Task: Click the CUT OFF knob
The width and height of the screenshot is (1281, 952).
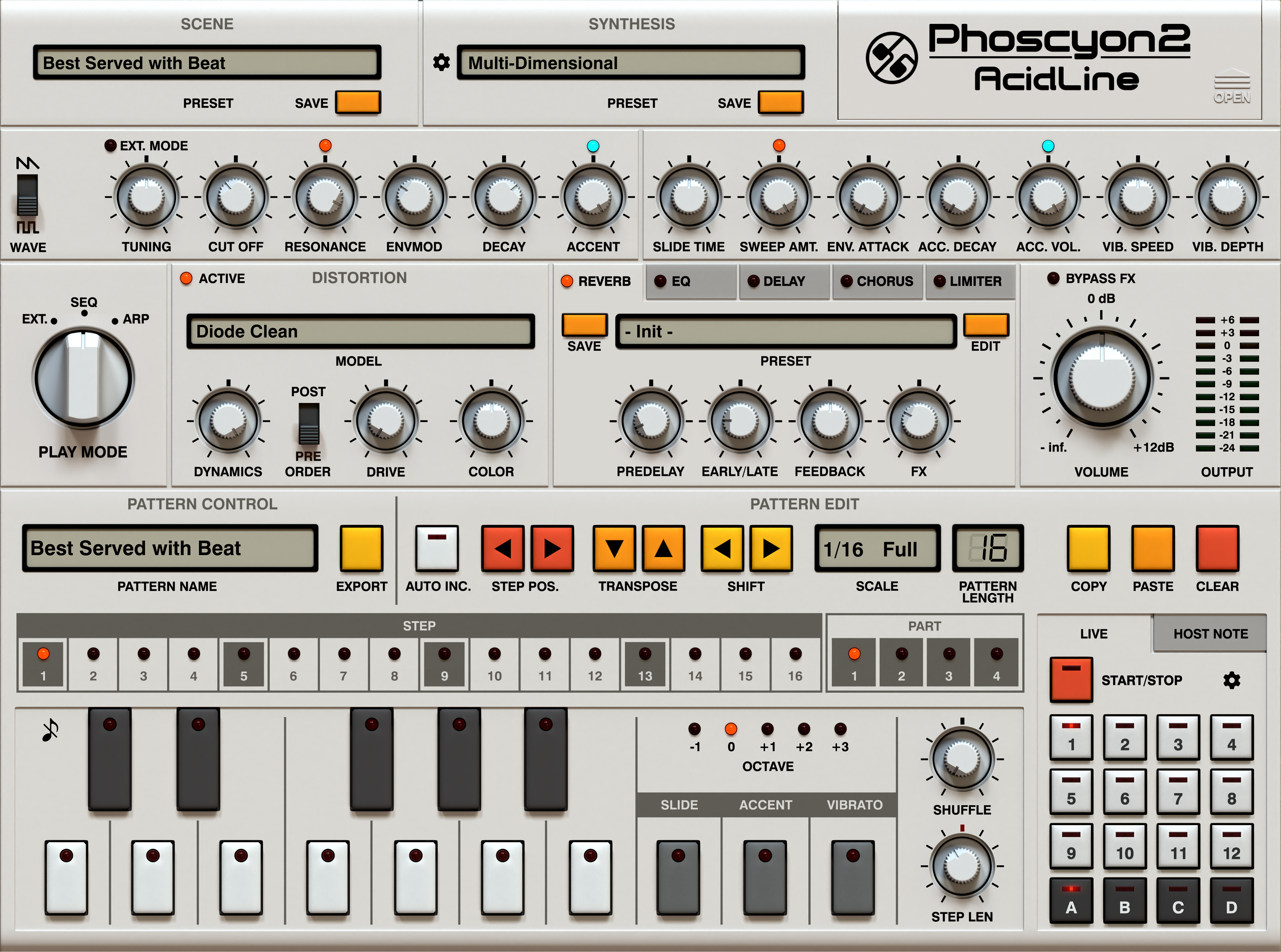Action: click(x=236, y=197)
